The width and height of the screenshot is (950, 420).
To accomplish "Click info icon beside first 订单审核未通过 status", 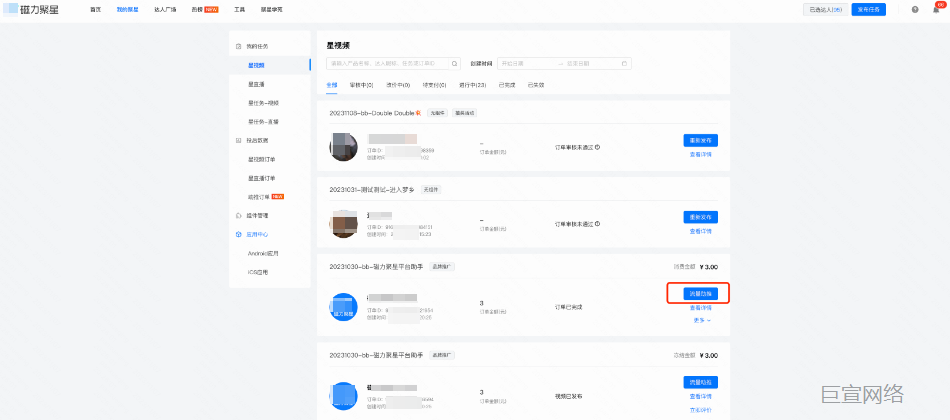I will 597,147.
